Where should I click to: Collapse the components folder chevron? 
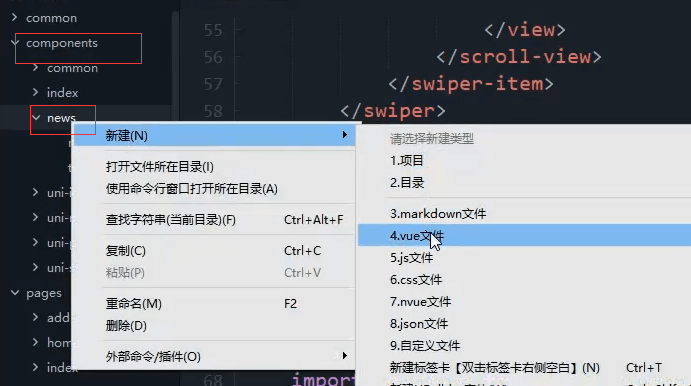pyautogui.click(x=15, y=43)
